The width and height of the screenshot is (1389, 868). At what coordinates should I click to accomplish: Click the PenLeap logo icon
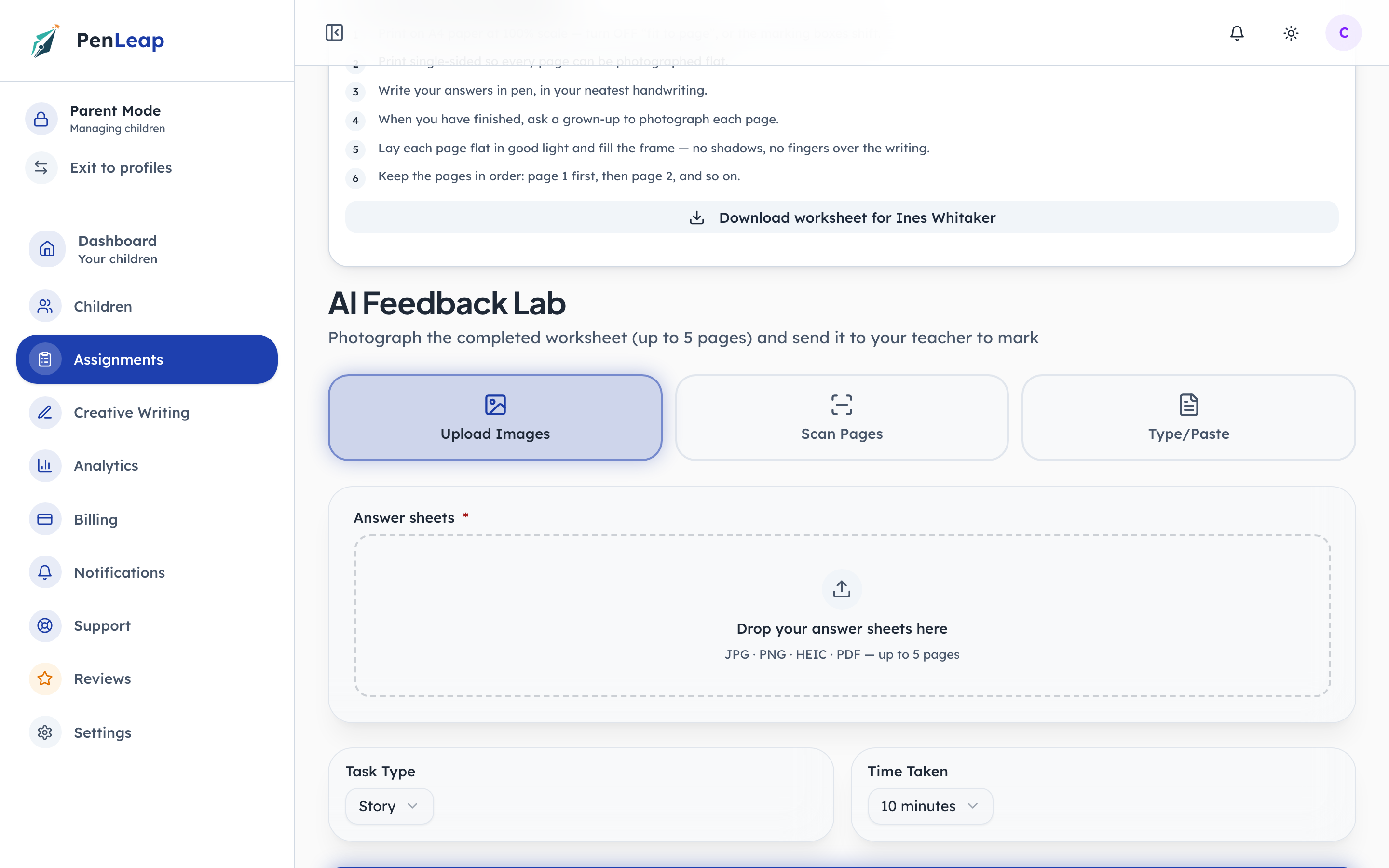(45, 40)
